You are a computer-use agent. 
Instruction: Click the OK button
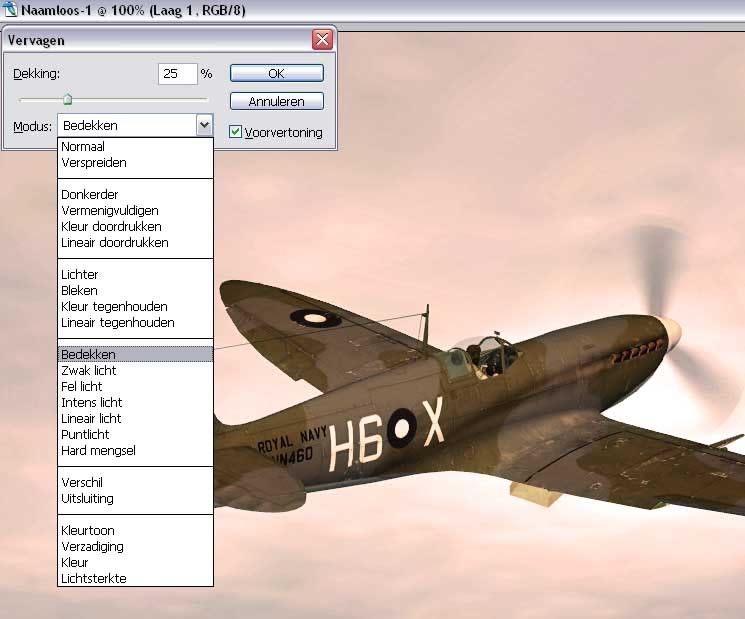277,73
